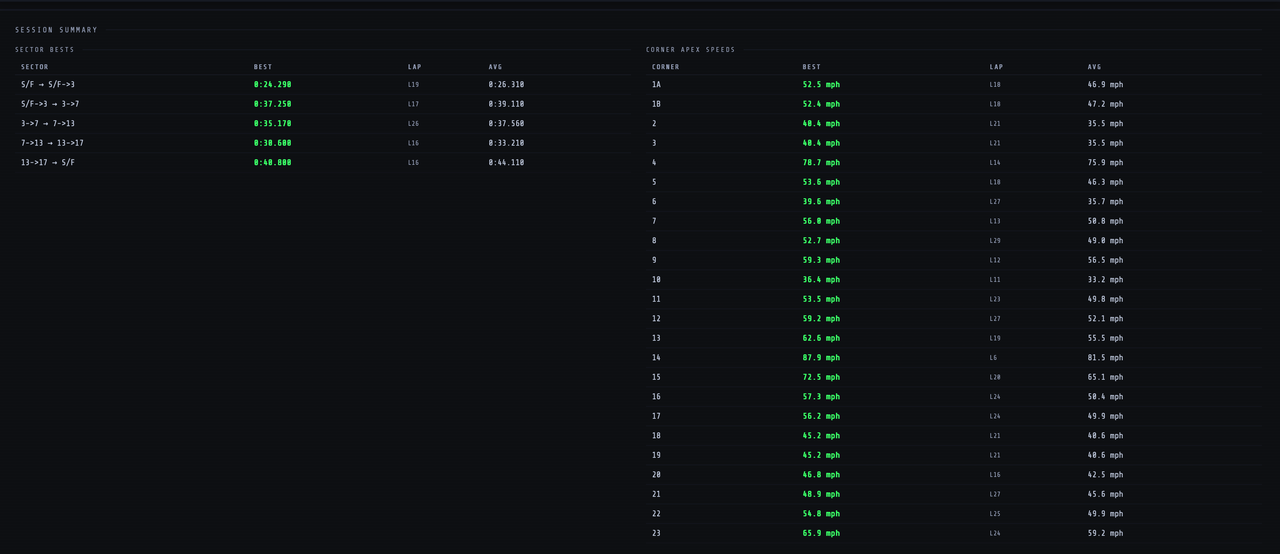
Task: Click best sector time 0:24.290
Action: click(273, 85)
